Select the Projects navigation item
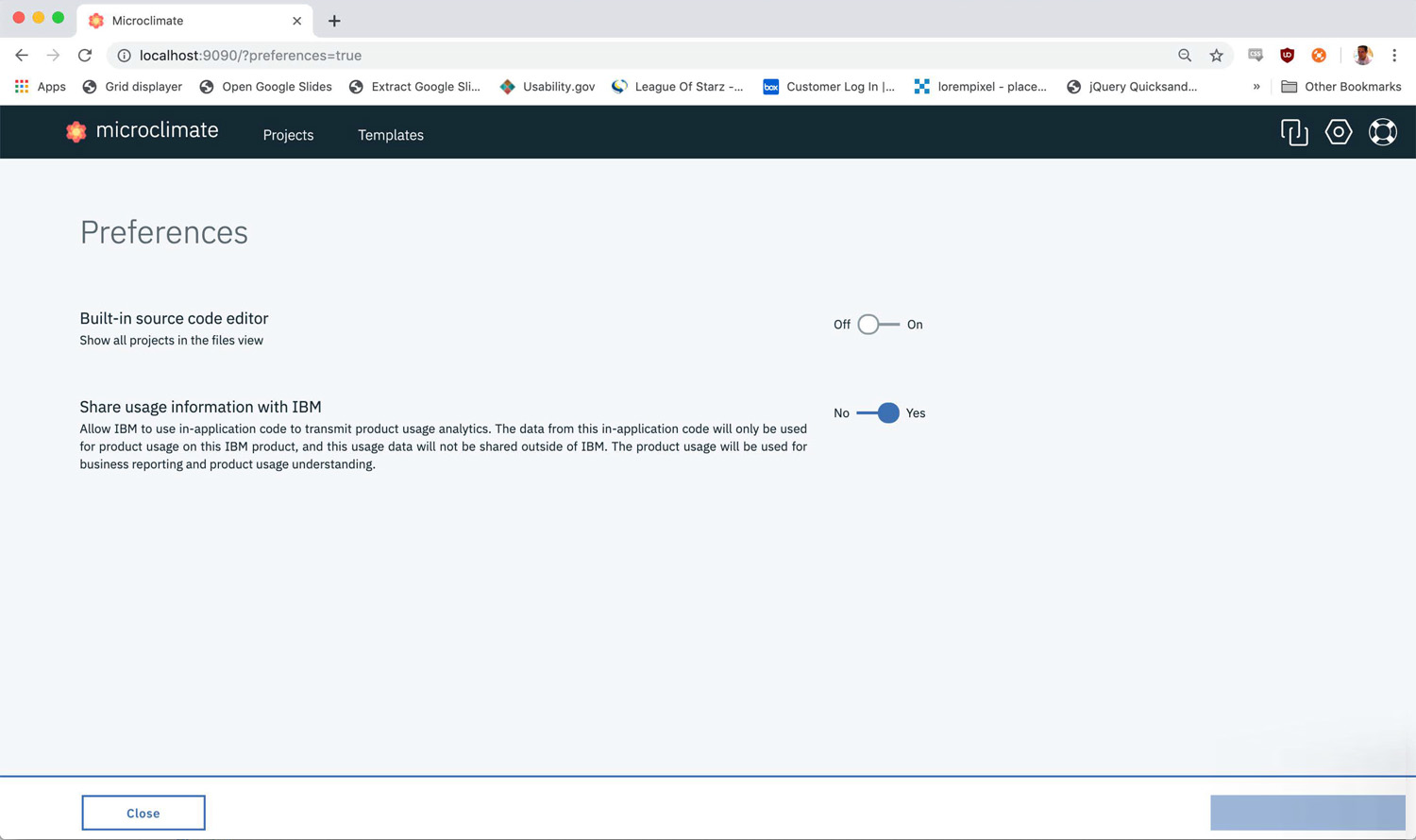The width and height of the screenshot is (1416, 840). [288, 135]
